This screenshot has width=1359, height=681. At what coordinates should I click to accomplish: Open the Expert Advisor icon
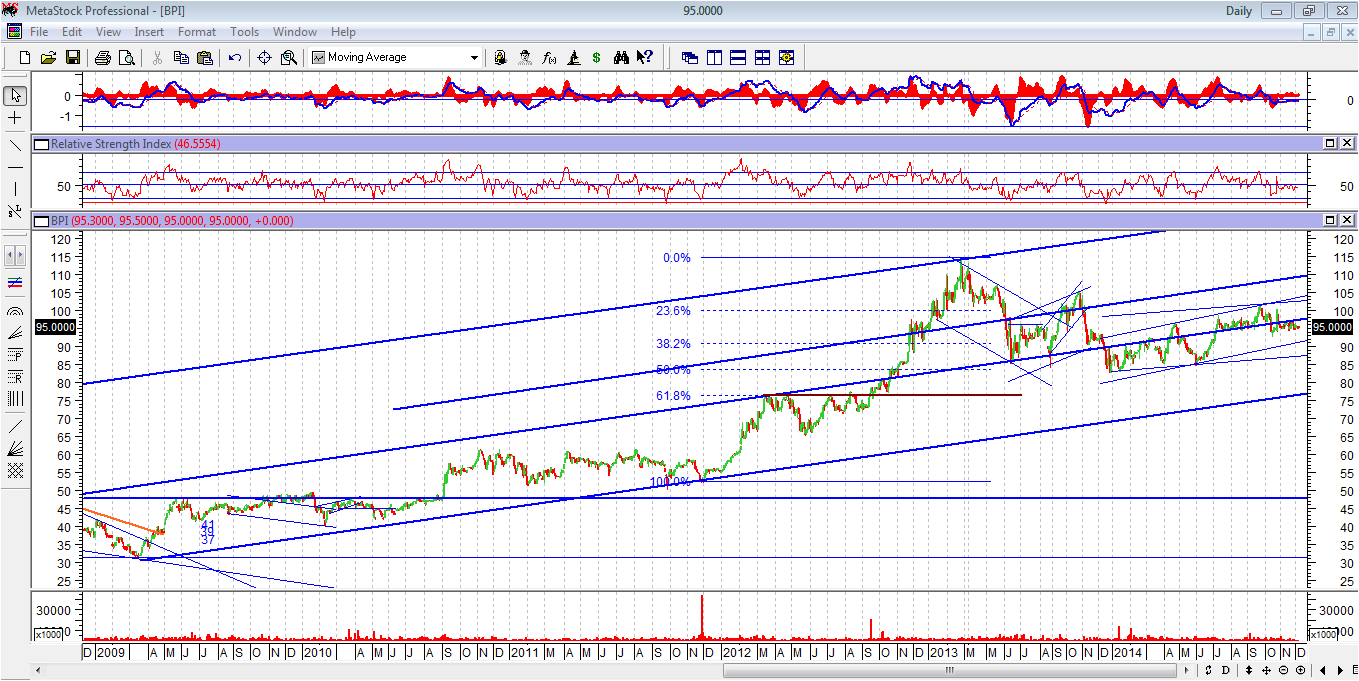(525, 57)
